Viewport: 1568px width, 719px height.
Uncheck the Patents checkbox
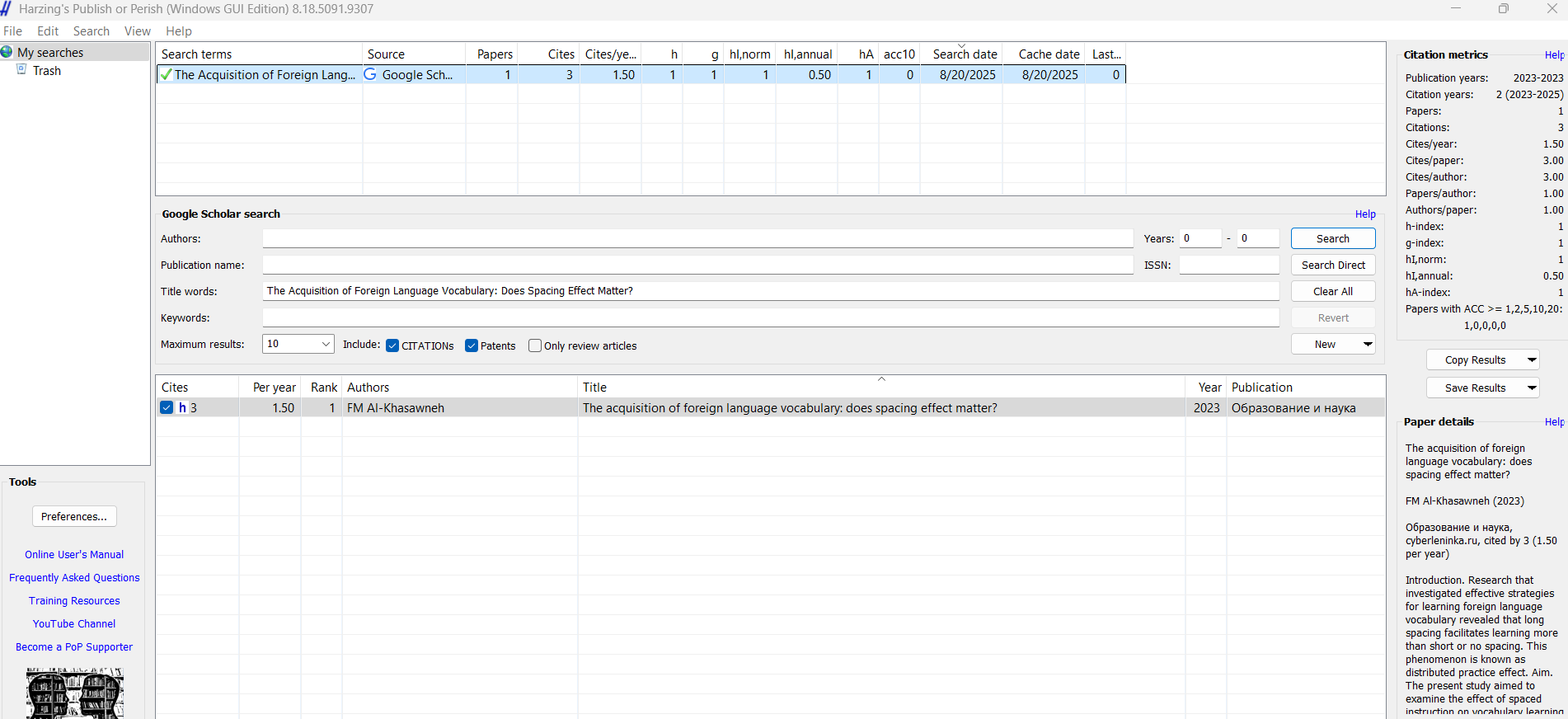[472, 345]
